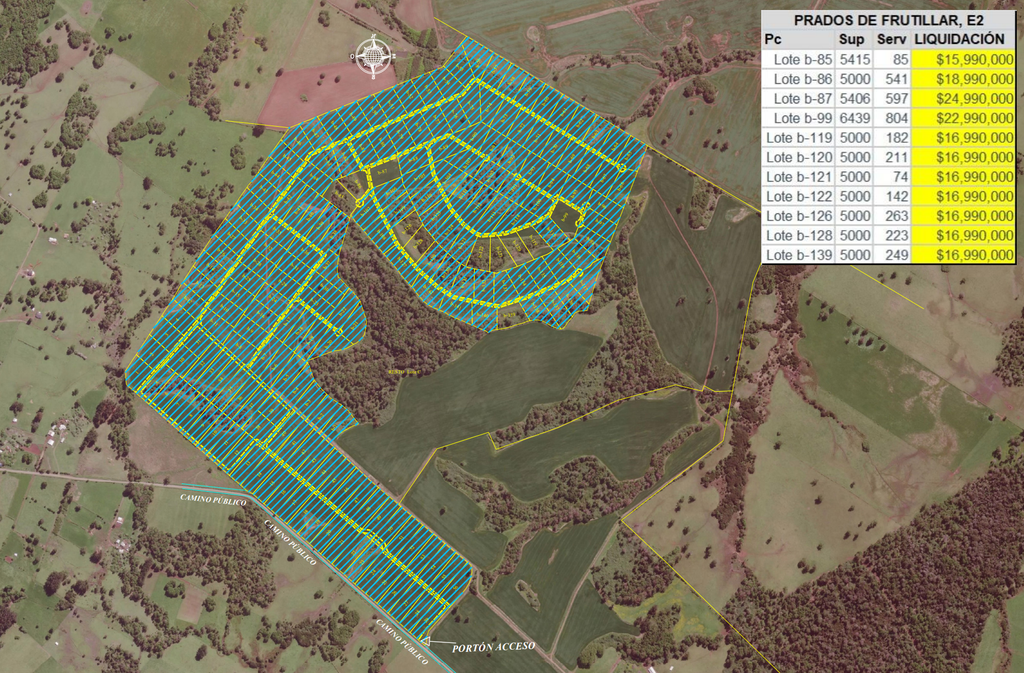Click the Sup column header
The image size is (1024, 673).
(852, 38)
